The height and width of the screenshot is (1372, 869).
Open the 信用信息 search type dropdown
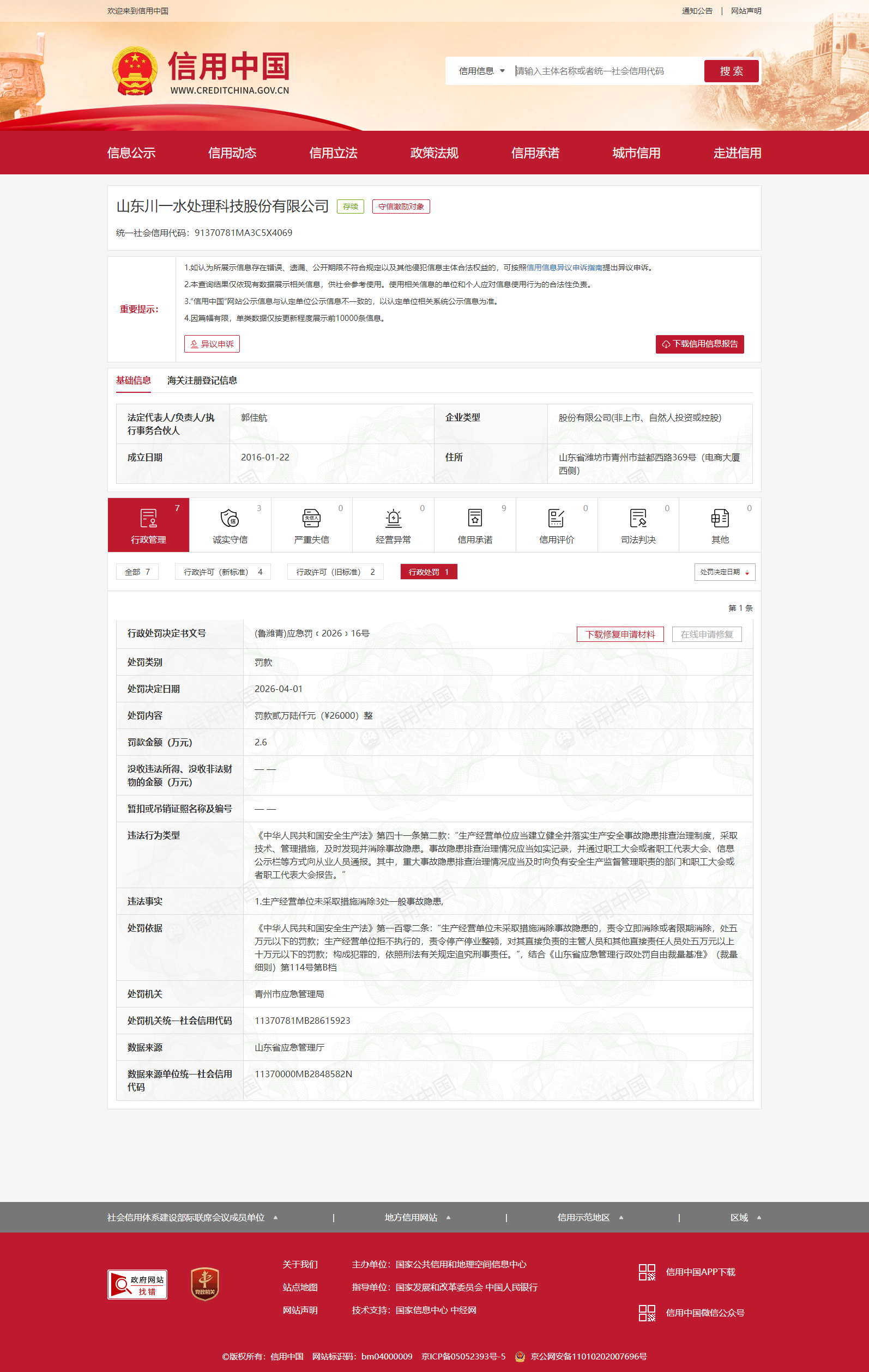click(x=481, y=71)
